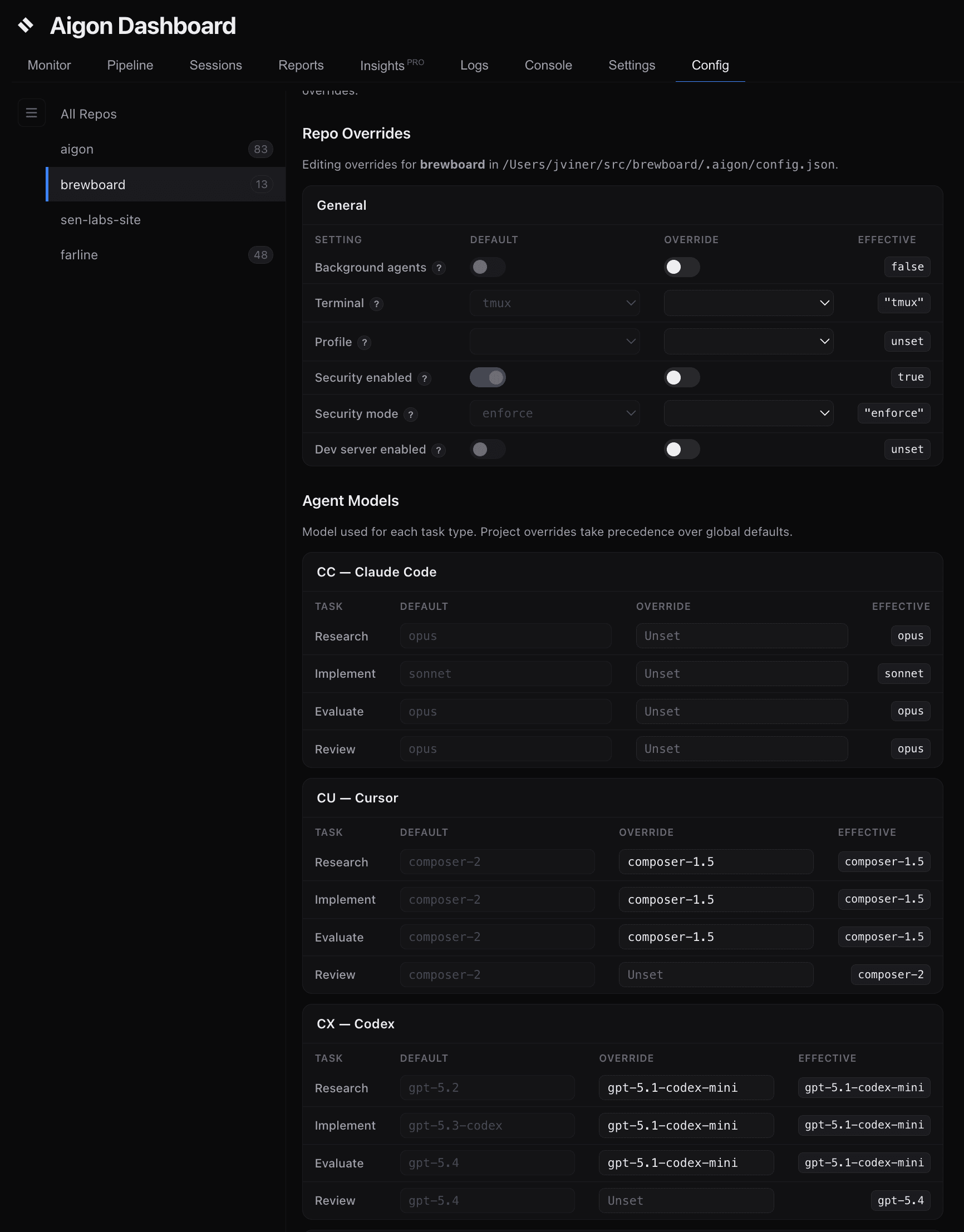This screenshot has height=1232, width=964.
Task: Click Cursor Review effective composer-2 badge
Action: point(891,975)
